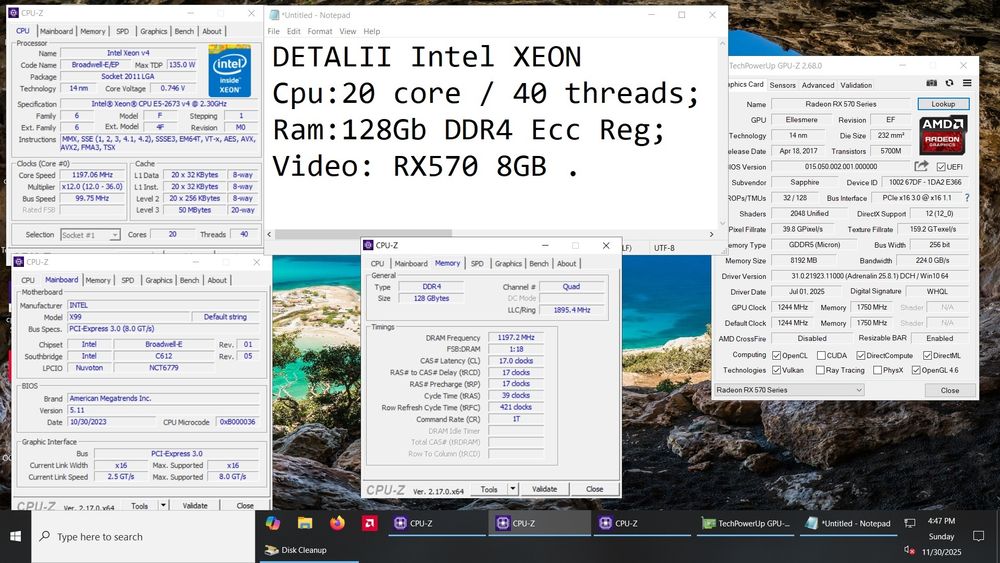Click the search magnifier in the taskbar
Screen dimensions: 1000x563
tap(45, 536)
